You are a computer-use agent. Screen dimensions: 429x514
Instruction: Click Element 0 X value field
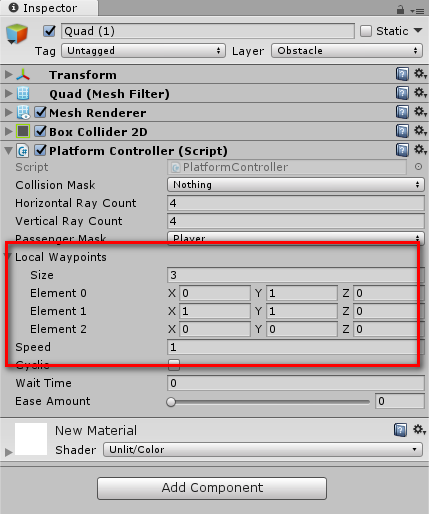pos(215,293)
